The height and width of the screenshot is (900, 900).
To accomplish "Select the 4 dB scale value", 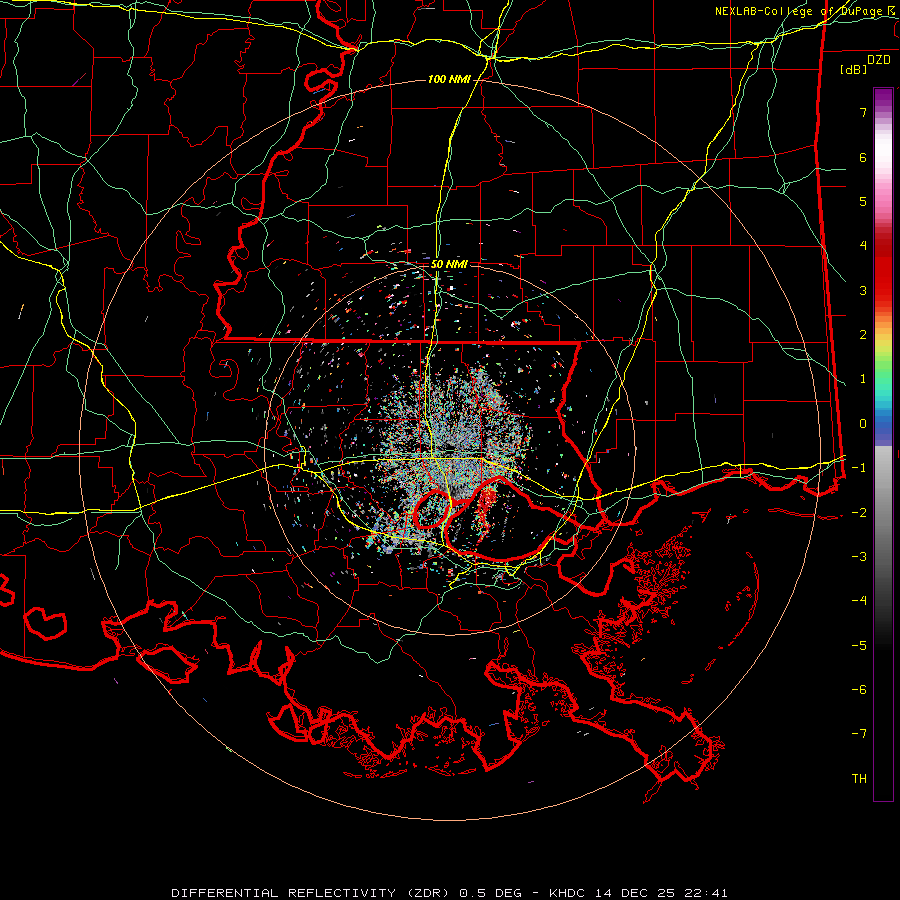I will (863, 246).
